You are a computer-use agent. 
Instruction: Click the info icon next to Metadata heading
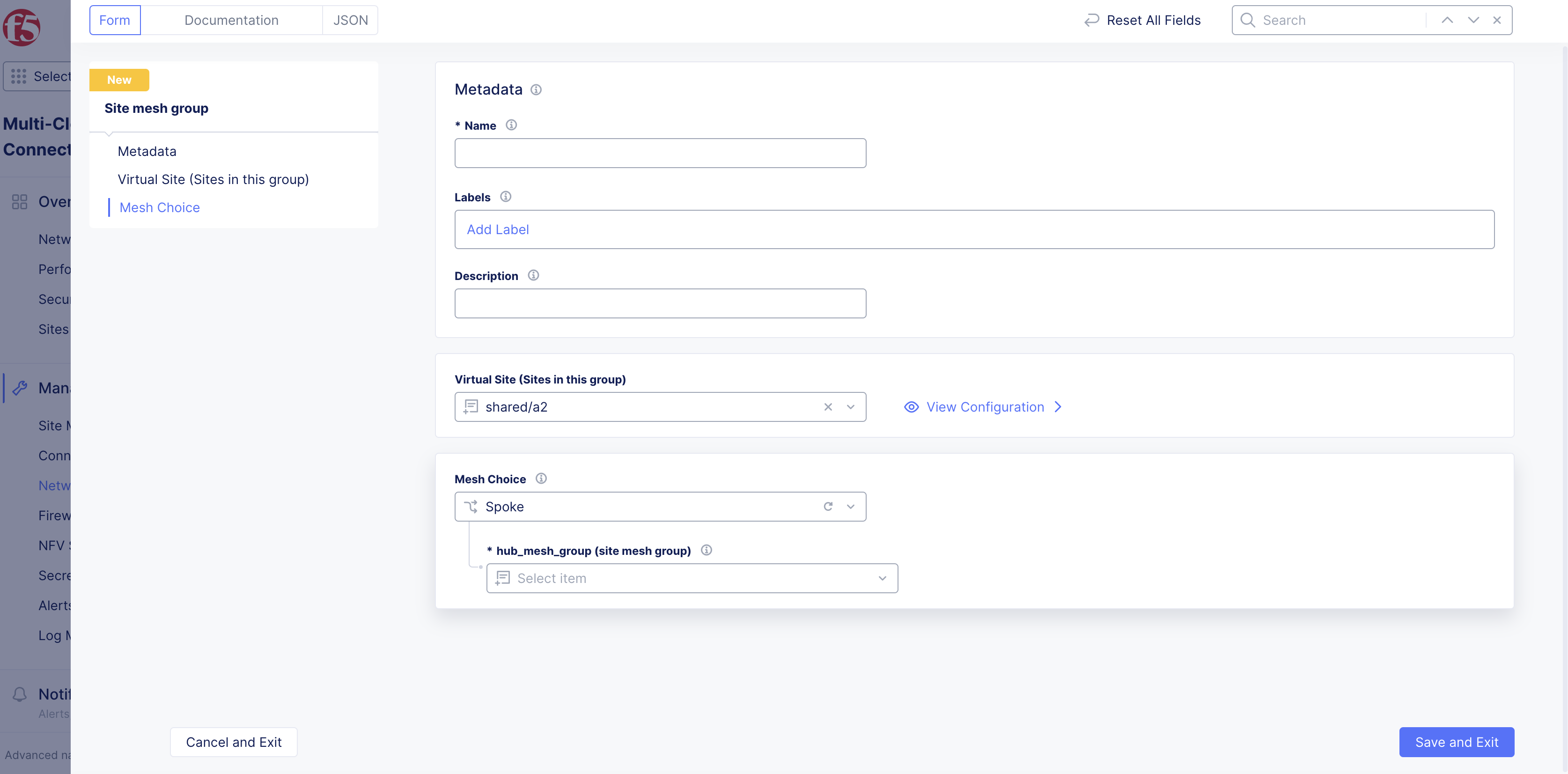(536, 89)
